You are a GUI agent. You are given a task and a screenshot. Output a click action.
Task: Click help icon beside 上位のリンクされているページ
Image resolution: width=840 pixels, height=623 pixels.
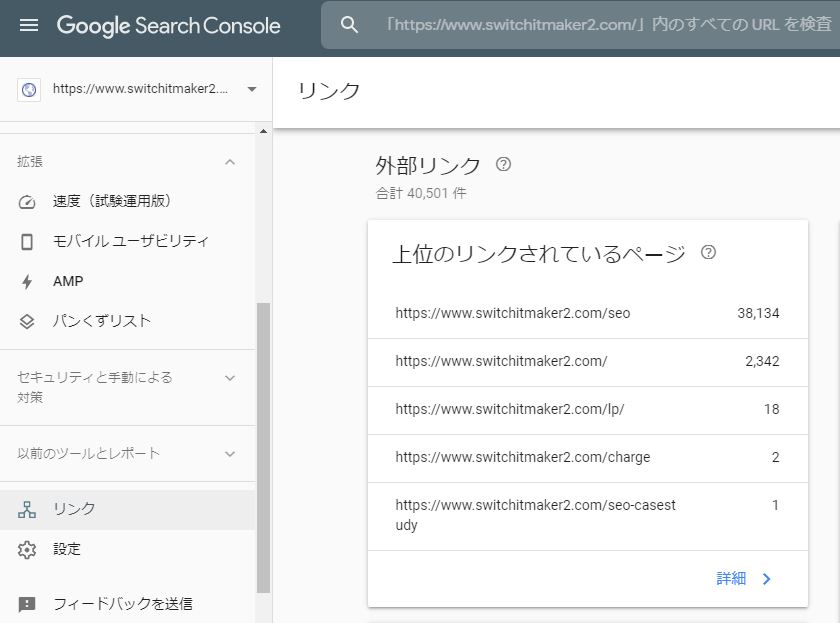(708, 252)
